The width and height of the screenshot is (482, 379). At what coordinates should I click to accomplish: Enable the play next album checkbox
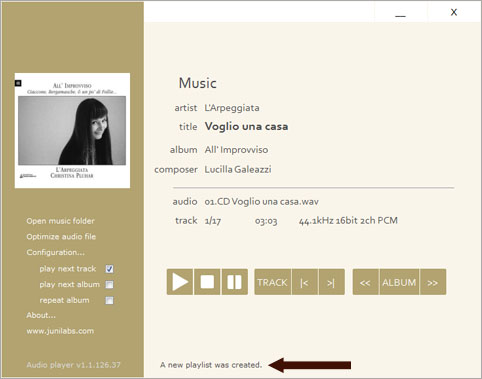click(109, 285)
